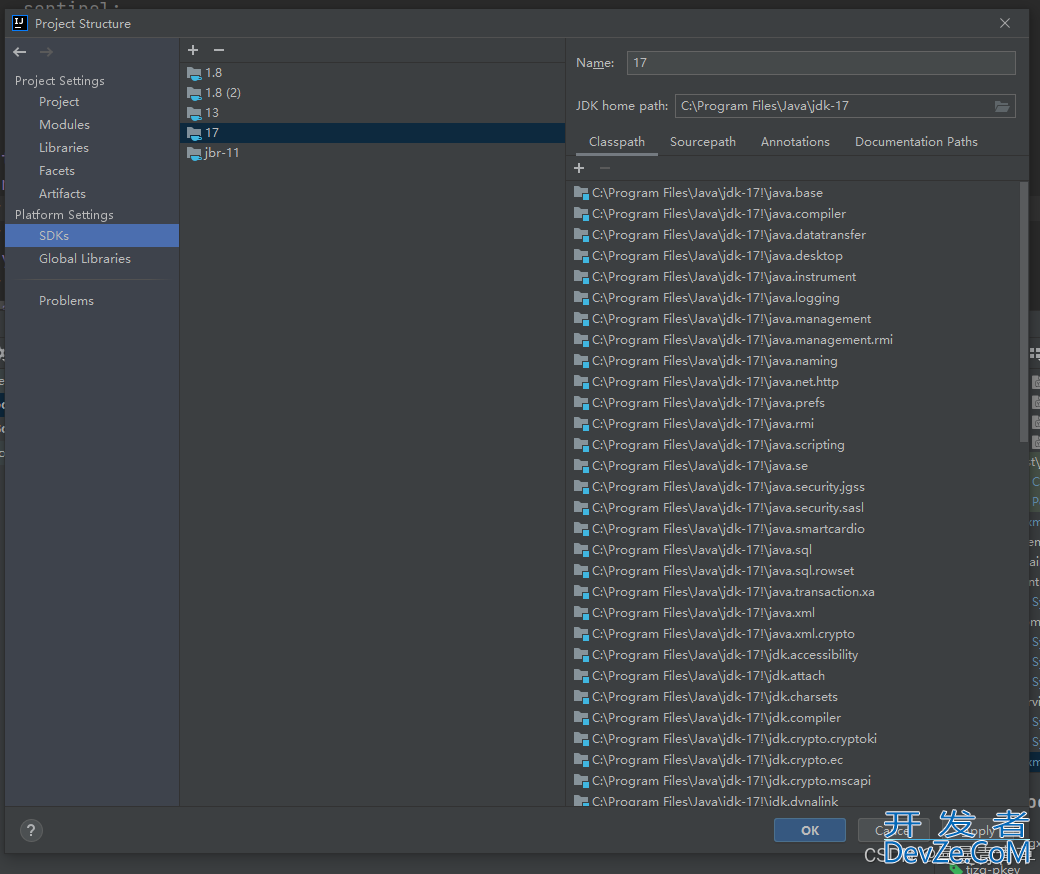1040x874 pixels.
Task: Select the 1.8 (2) SDK entry
Action: coord(372,93)
